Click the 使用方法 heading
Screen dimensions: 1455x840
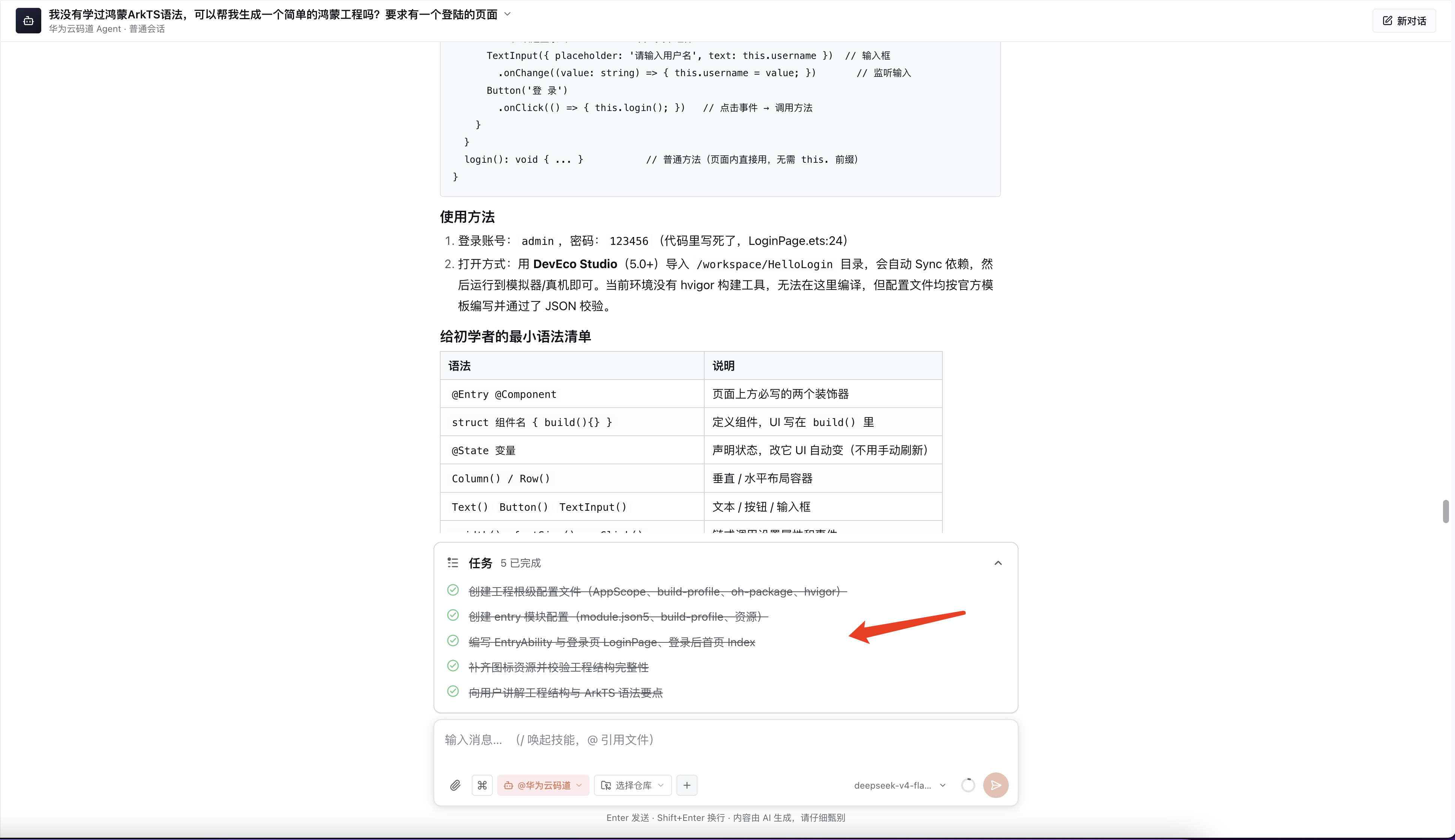tap(467, 217)
